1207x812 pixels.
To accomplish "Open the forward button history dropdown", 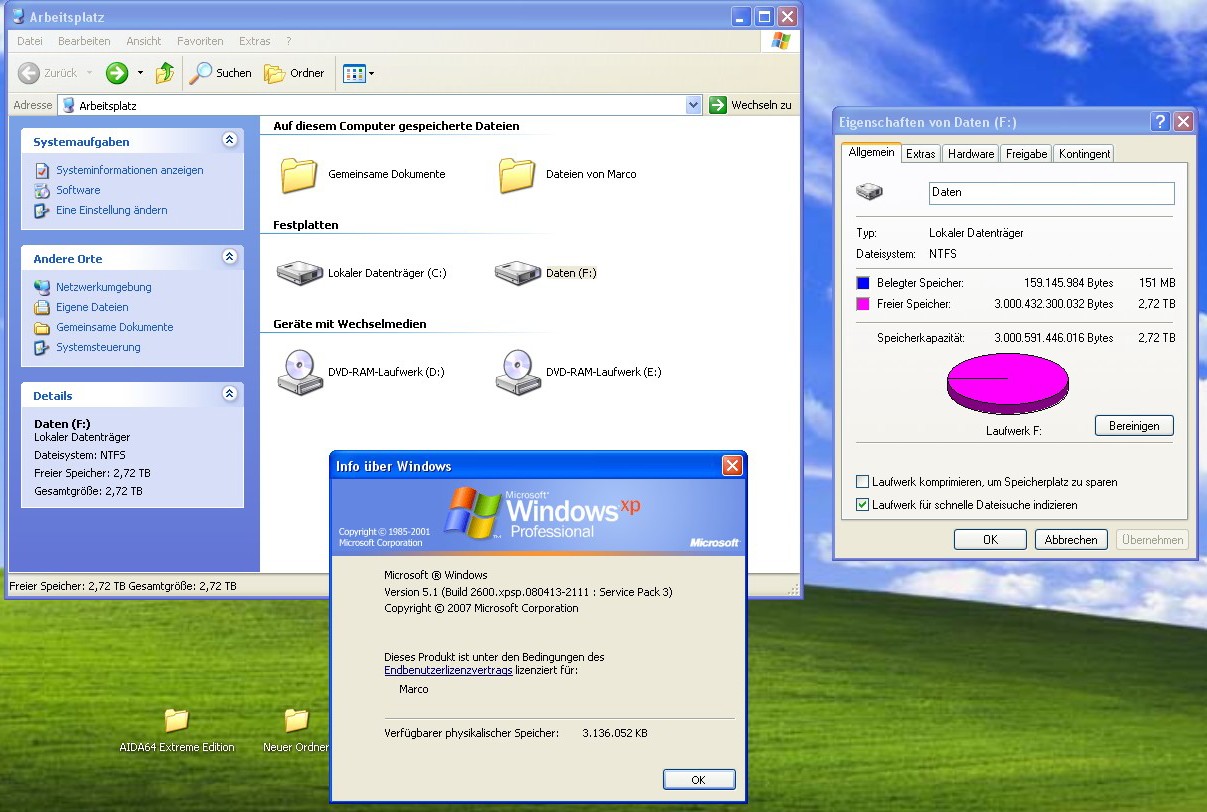I will click(140, 73).
